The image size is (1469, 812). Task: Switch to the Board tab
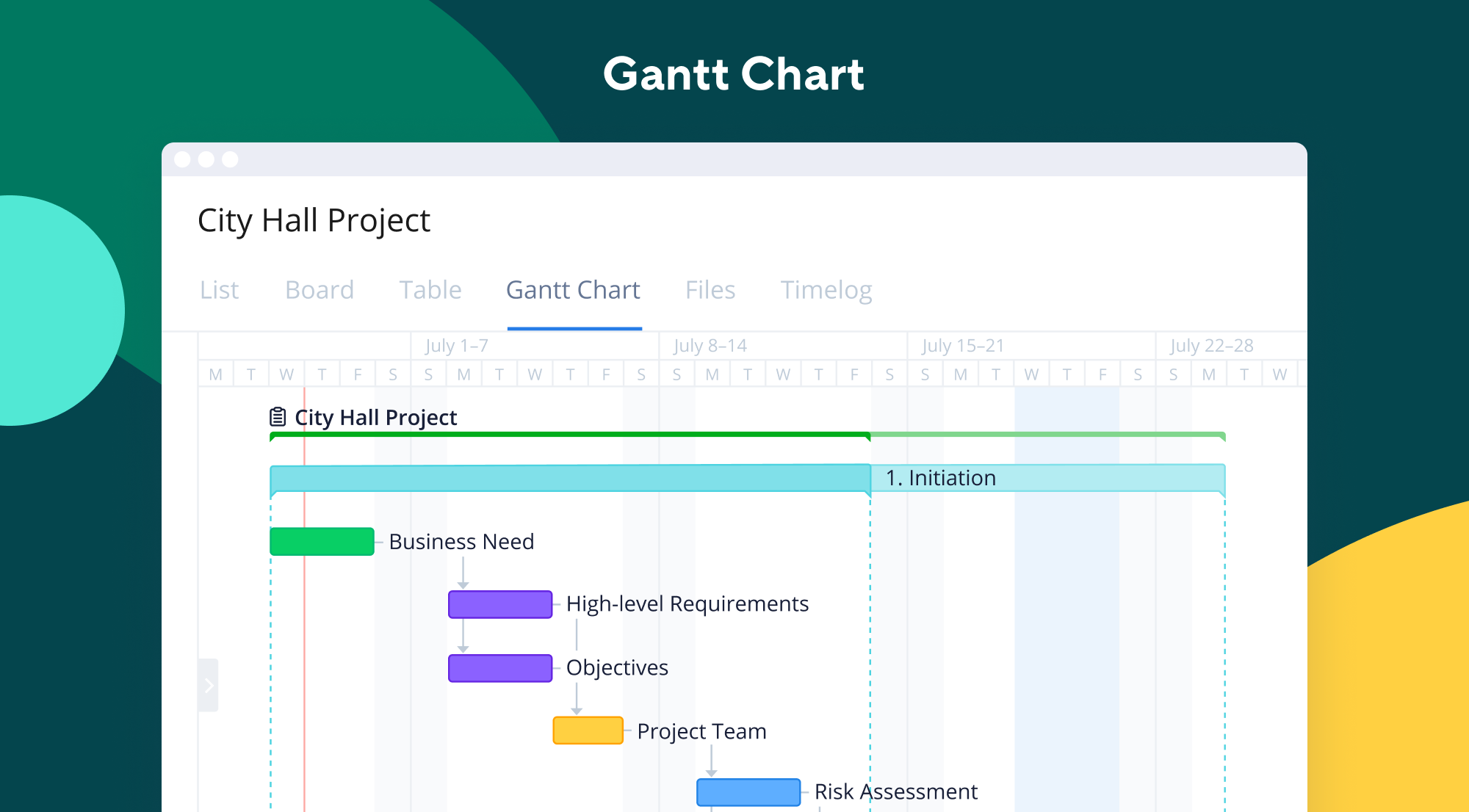tap(319, 290)
